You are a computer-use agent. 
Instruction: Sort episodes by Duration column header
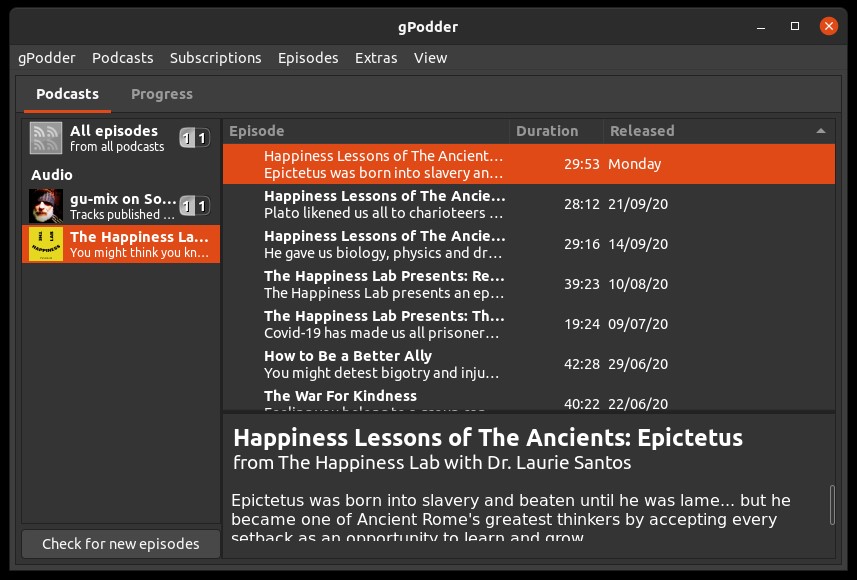click(547, 131)
